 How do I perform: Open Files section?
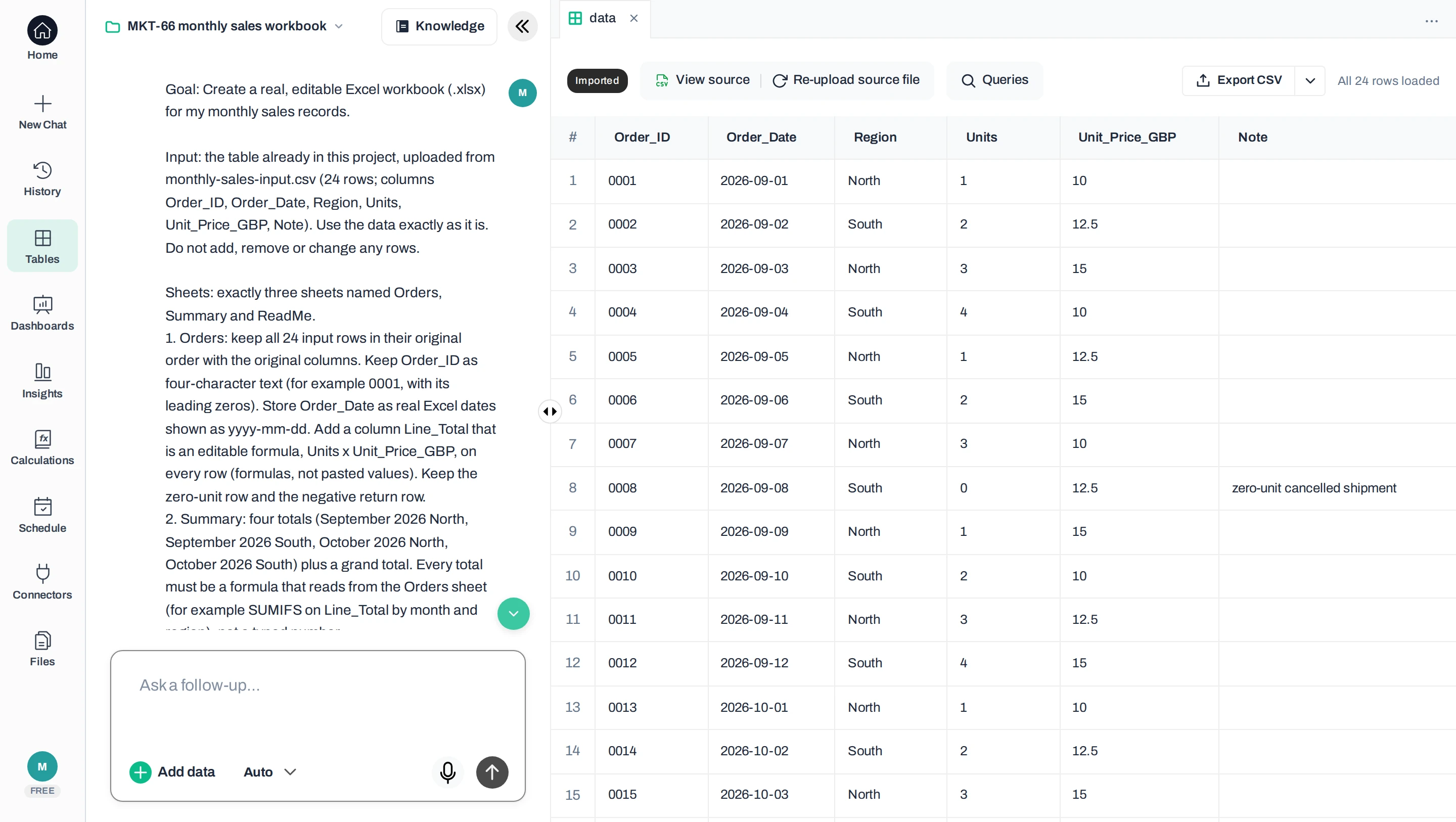(42, 648)
